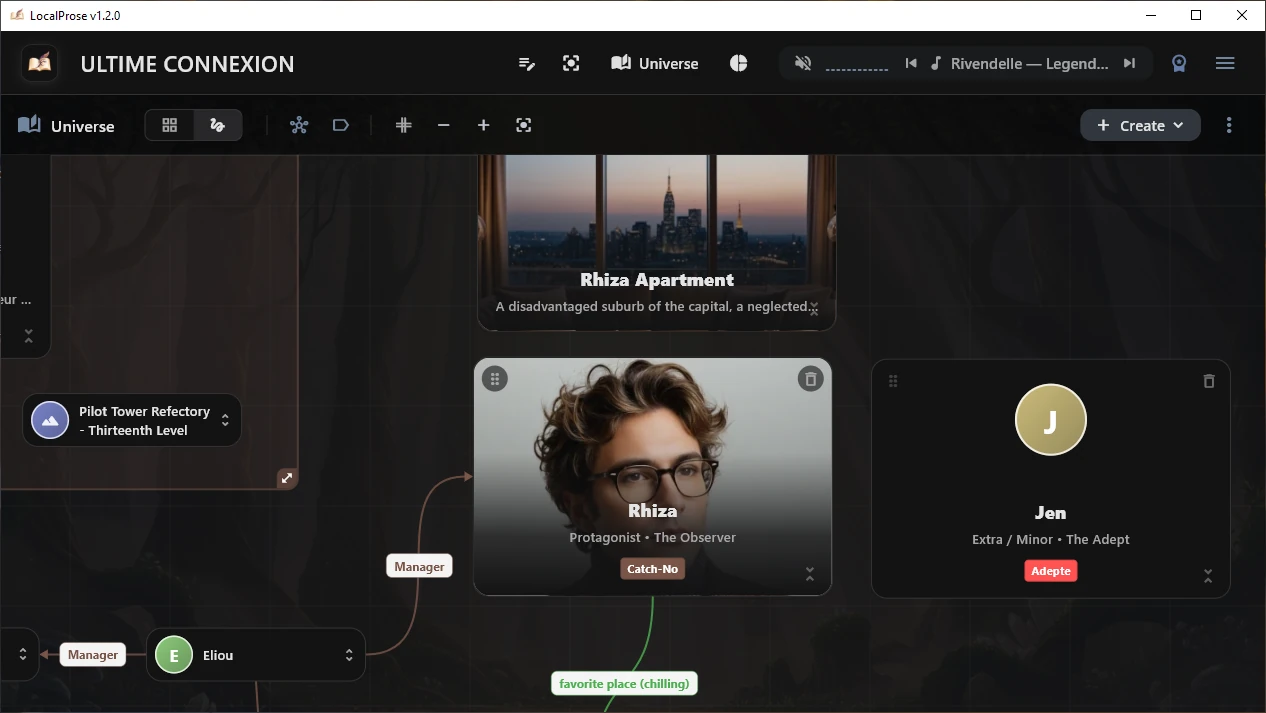Toggle the snap grid icon in toolbar
This screenshot has width=1266, height=713.
403,125
